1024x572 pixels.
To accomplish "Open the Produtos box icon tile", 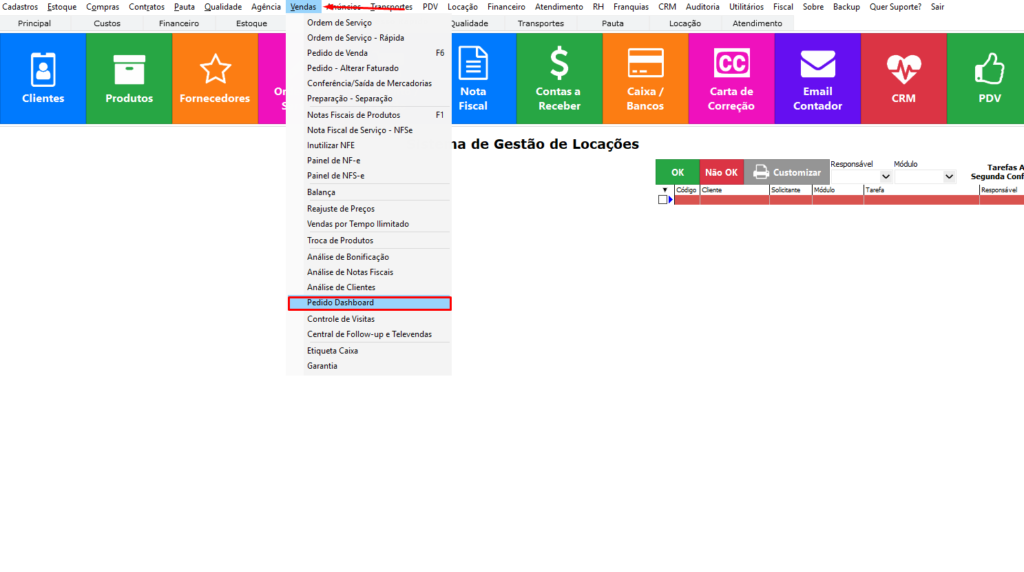I will 129,78.
